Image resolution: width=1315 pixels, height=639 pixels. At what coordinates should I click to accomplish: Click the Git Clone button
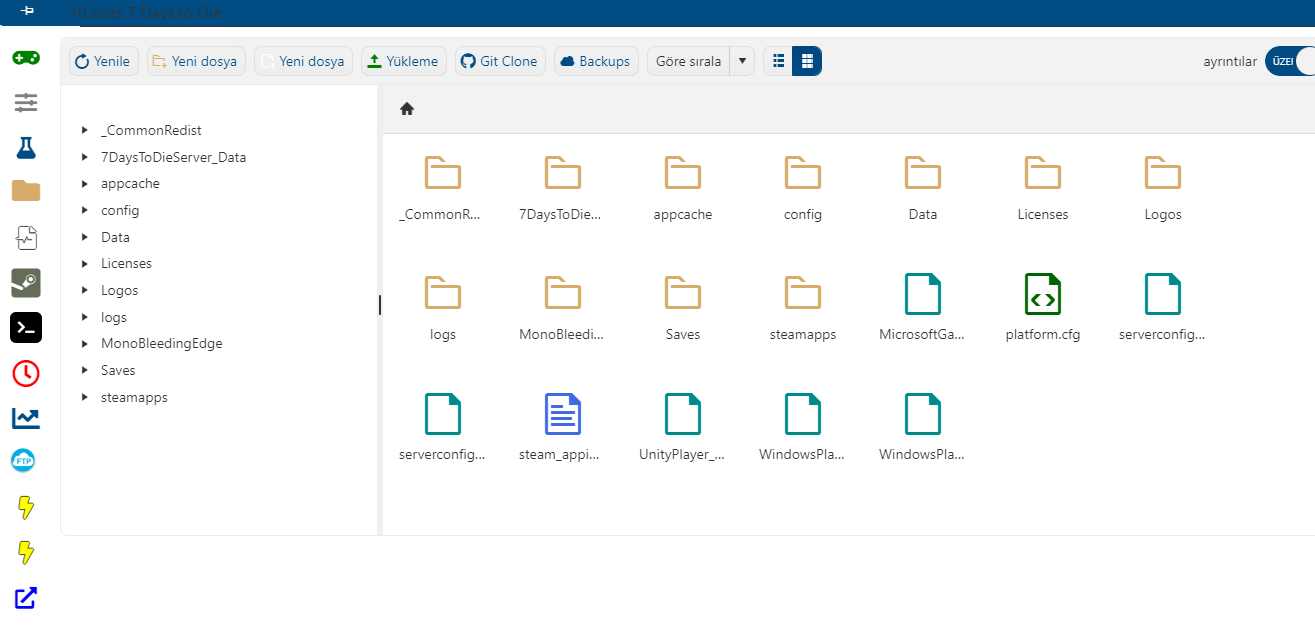pos(500,61)
